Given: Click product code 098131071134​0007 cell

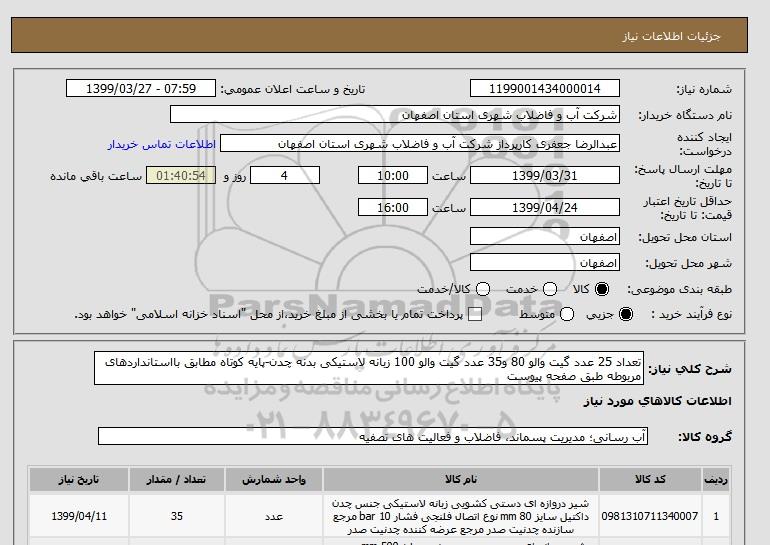Looking at the screenshot, I should [650, 516].
